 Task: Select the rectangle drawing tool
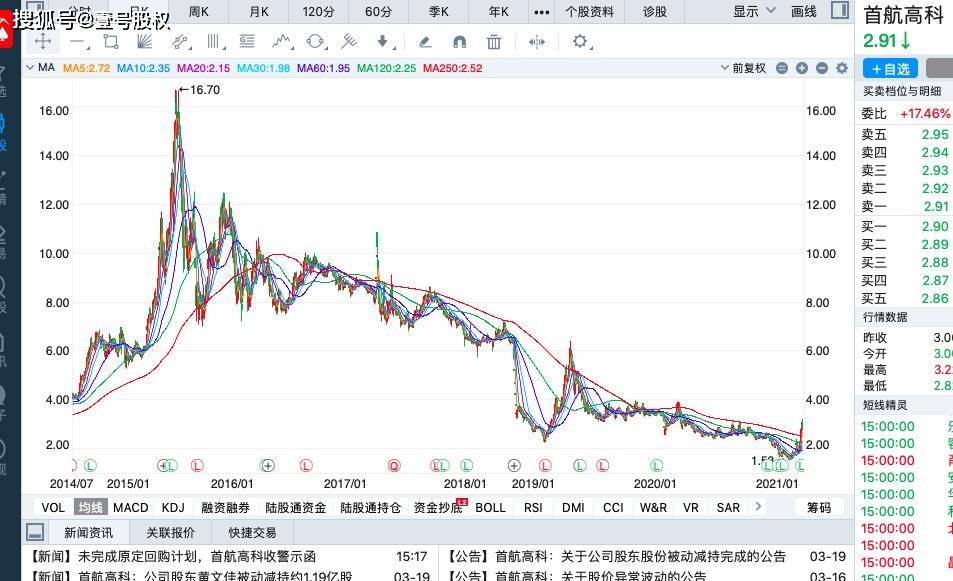pyautogui.click(x=110, y=42)
